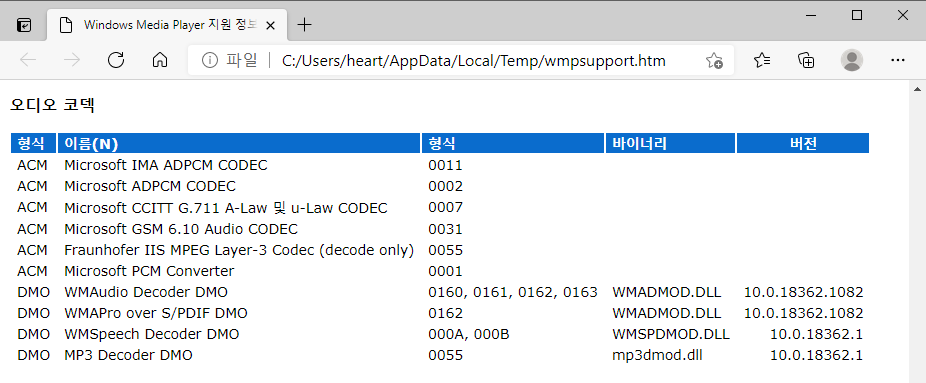The height and width of the screenshot is (383, 926).
Task: Select Microsoft ADPCM CODEC row name
Action: (x=150, y=186)
